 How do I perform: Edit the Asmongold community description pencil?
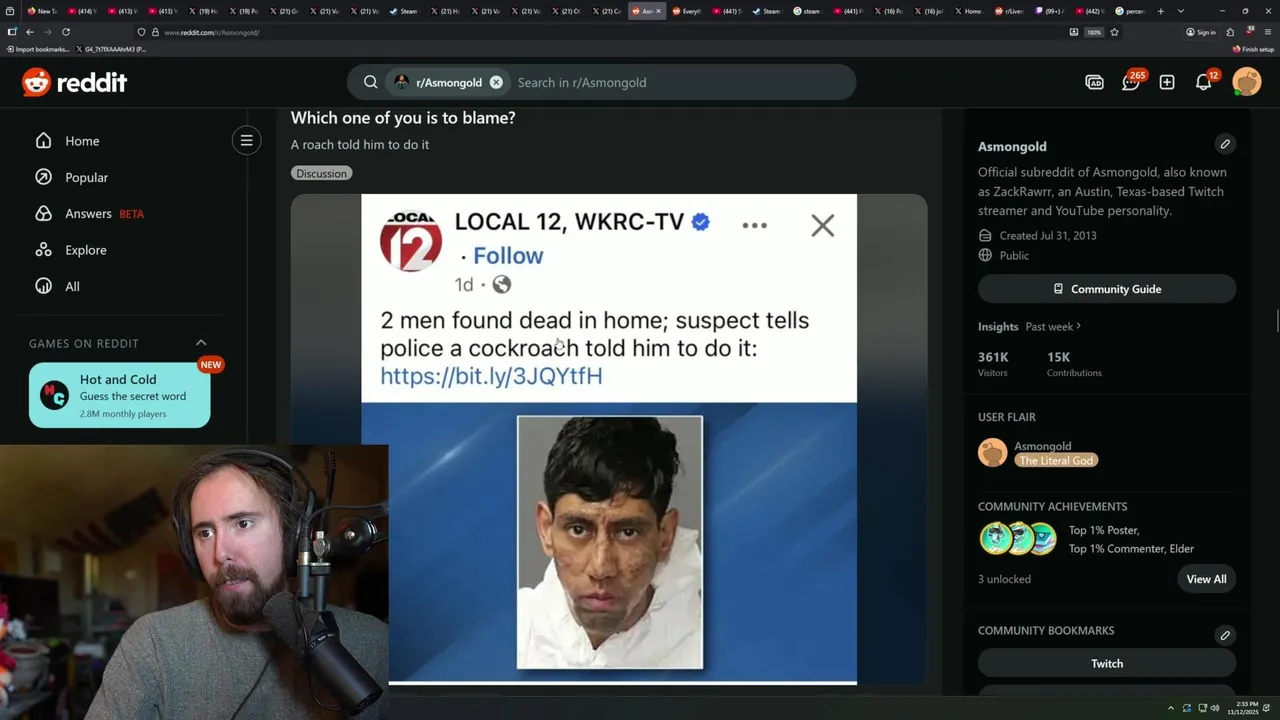coord(1225,144)
